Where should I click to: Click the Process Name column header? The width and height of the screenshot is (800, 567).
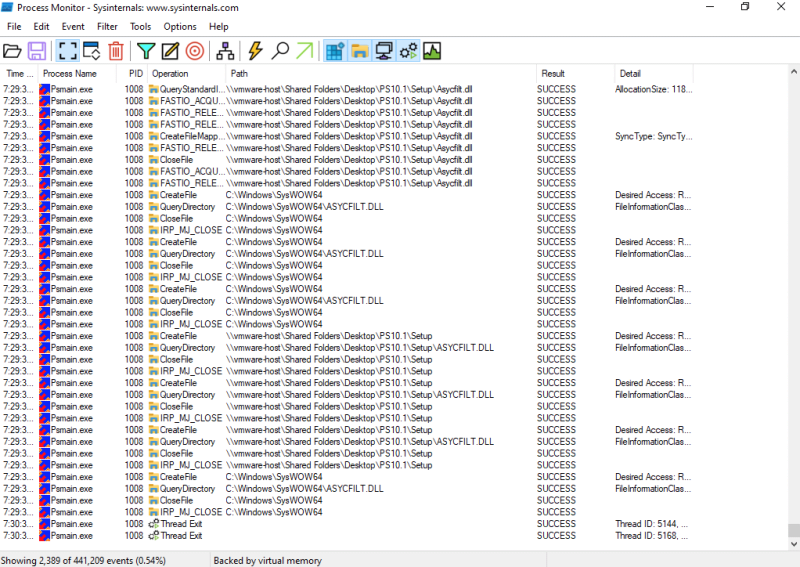pyautogui.click(x=77, y=73)
